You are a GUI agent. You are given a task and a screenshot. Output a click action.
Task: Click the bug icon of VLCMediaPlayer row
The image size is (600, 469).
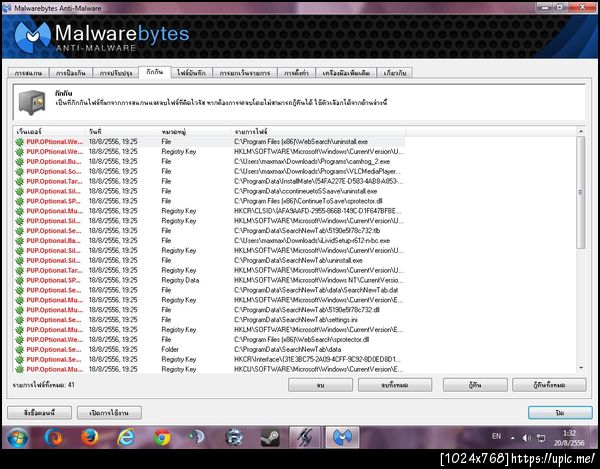(x=19, y=172)
